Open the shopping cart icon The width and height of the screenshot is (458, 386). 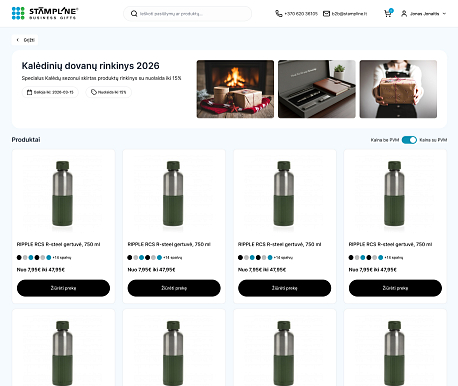388,13
